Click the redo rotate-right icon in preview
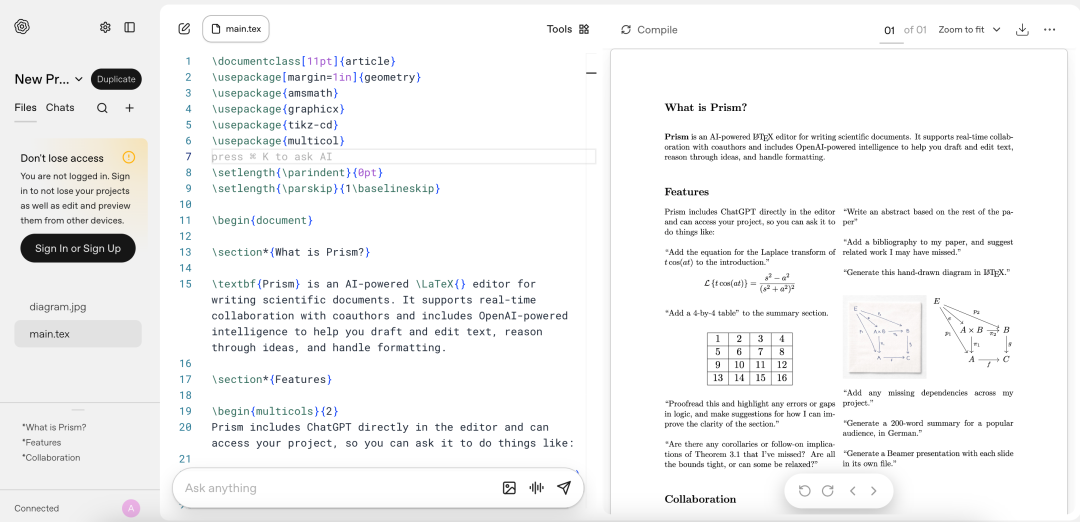This screenshot has width=1080, height=522. [x=828, y=491]
